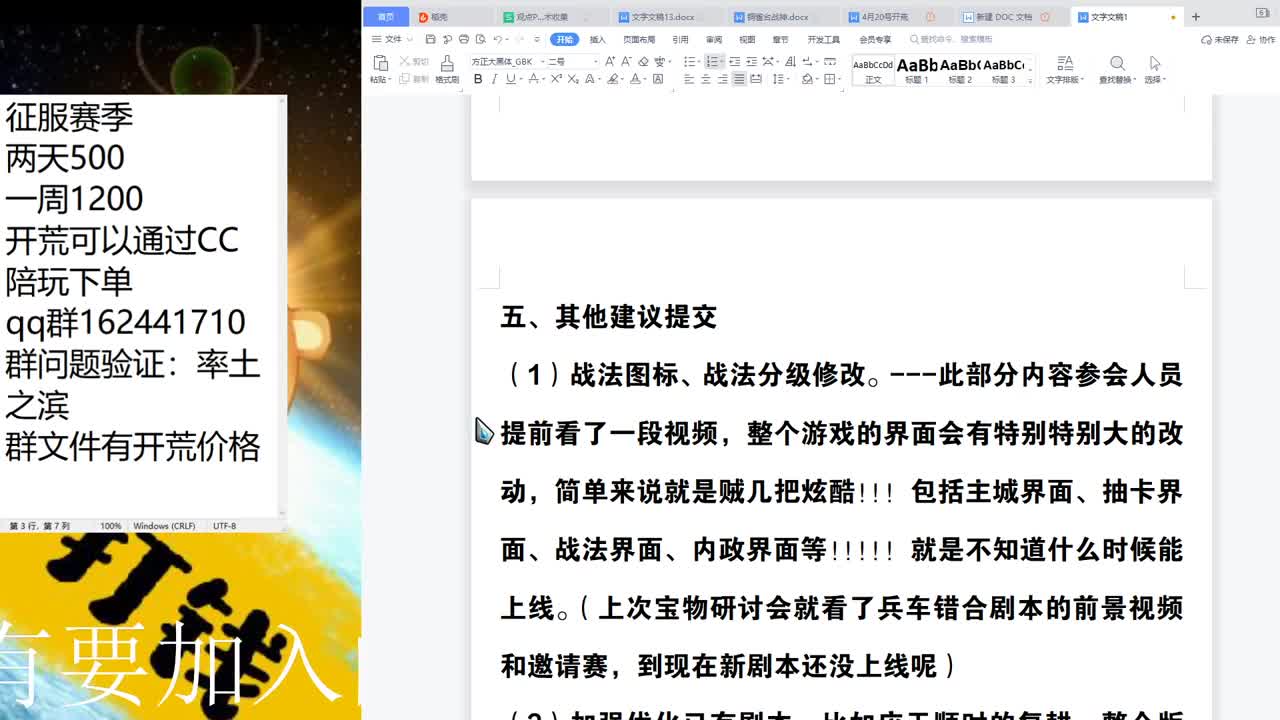
Task: Click the heading 五、其他建议提交
Action: pos(609,317)
